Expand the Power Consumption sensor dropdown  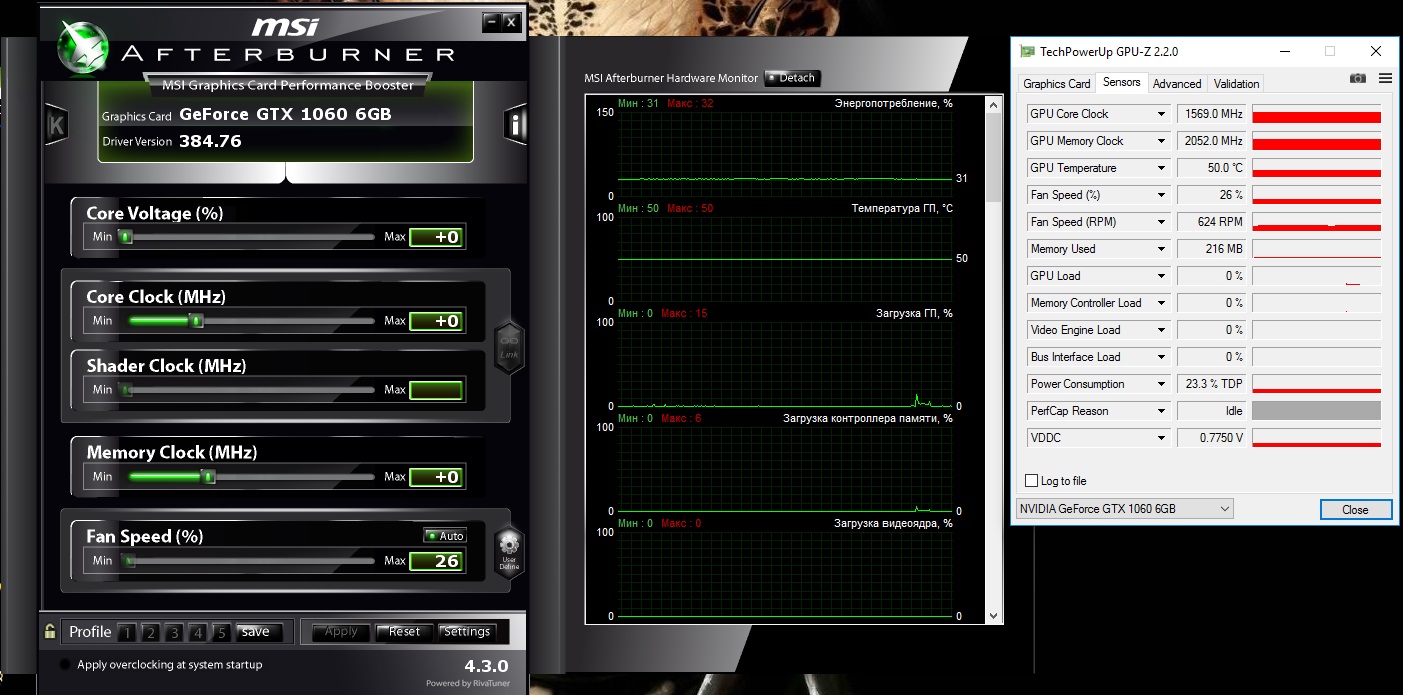(x=1161, y=384)
